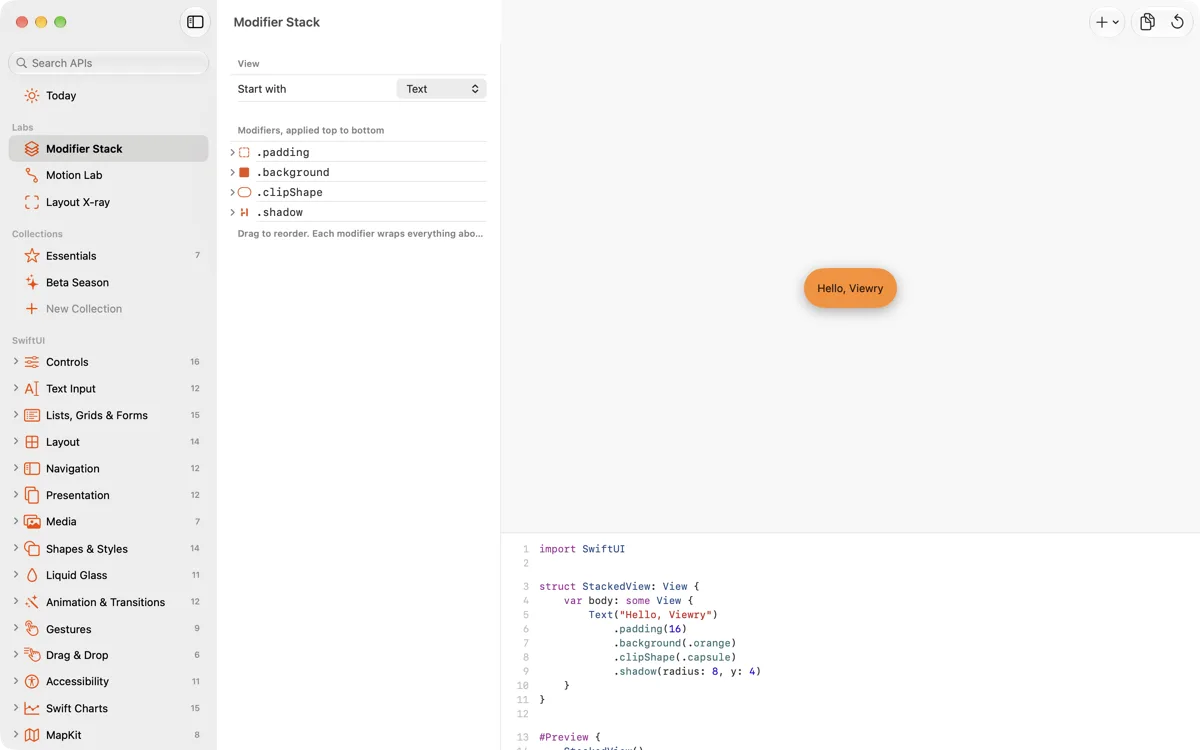Create a New Collection

109,309
